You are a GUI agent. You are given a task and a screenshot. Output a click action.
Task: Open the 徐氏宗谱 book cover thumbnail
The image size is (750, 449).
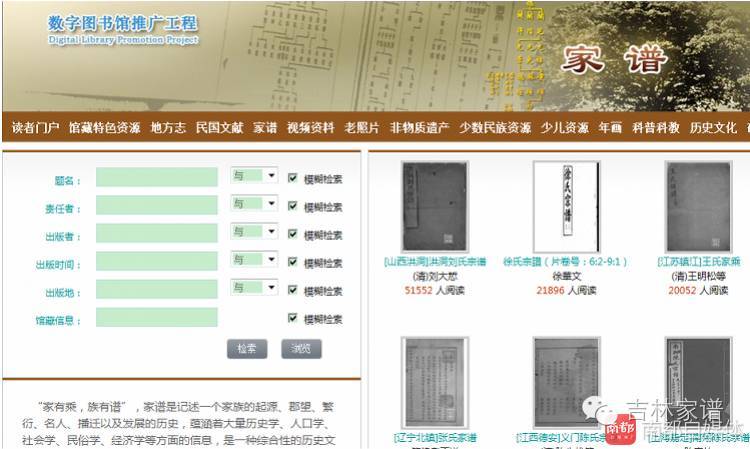[566, 207]
